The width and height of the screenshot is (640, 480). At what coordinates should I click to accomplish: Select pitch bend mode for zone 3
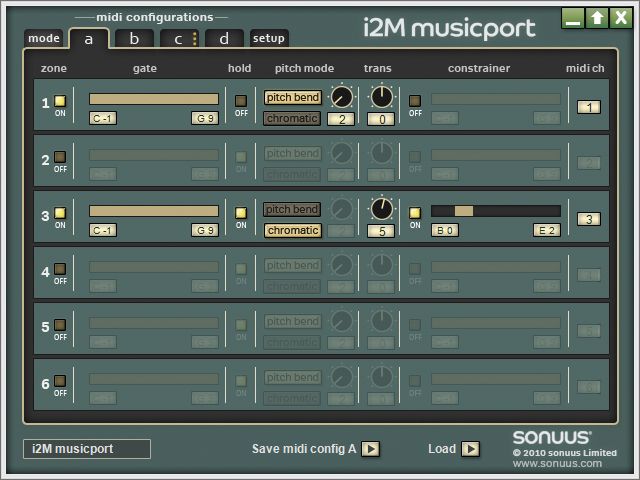coord(292,209)
